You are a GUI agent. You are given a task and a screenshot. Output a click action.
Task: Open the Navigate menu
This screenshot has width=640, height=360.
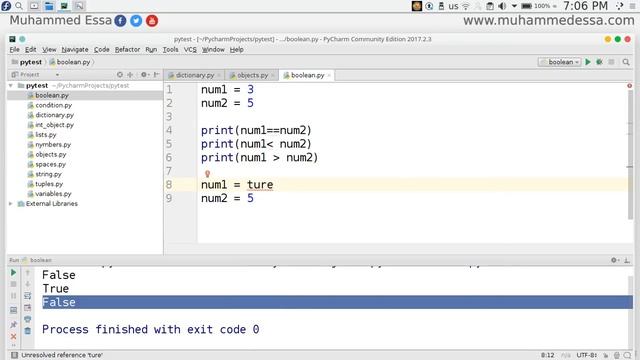(75, 49)
